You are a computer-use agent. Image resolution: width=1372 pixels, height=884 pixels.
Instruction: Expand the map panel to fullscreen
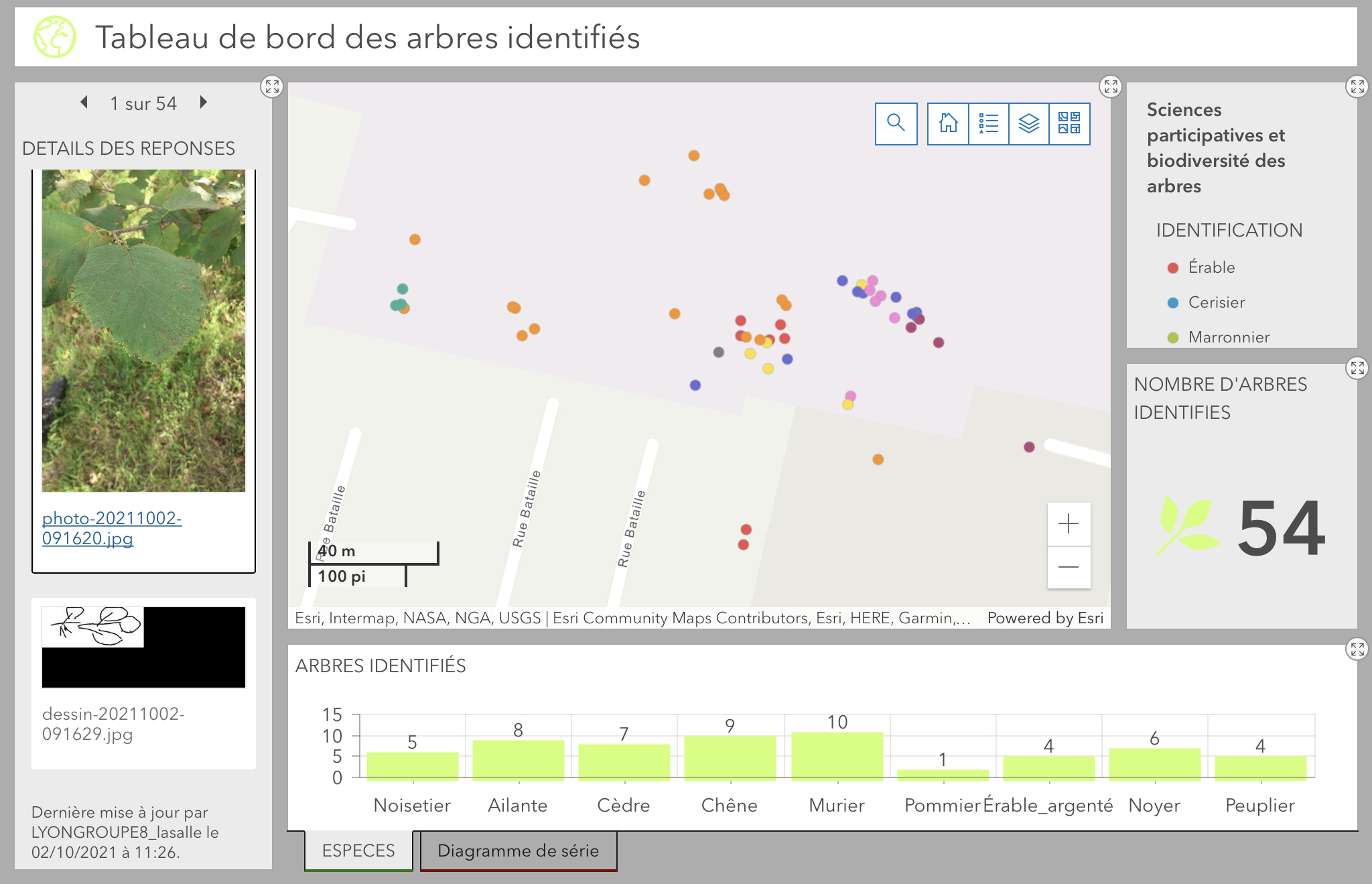point(1111,86)
